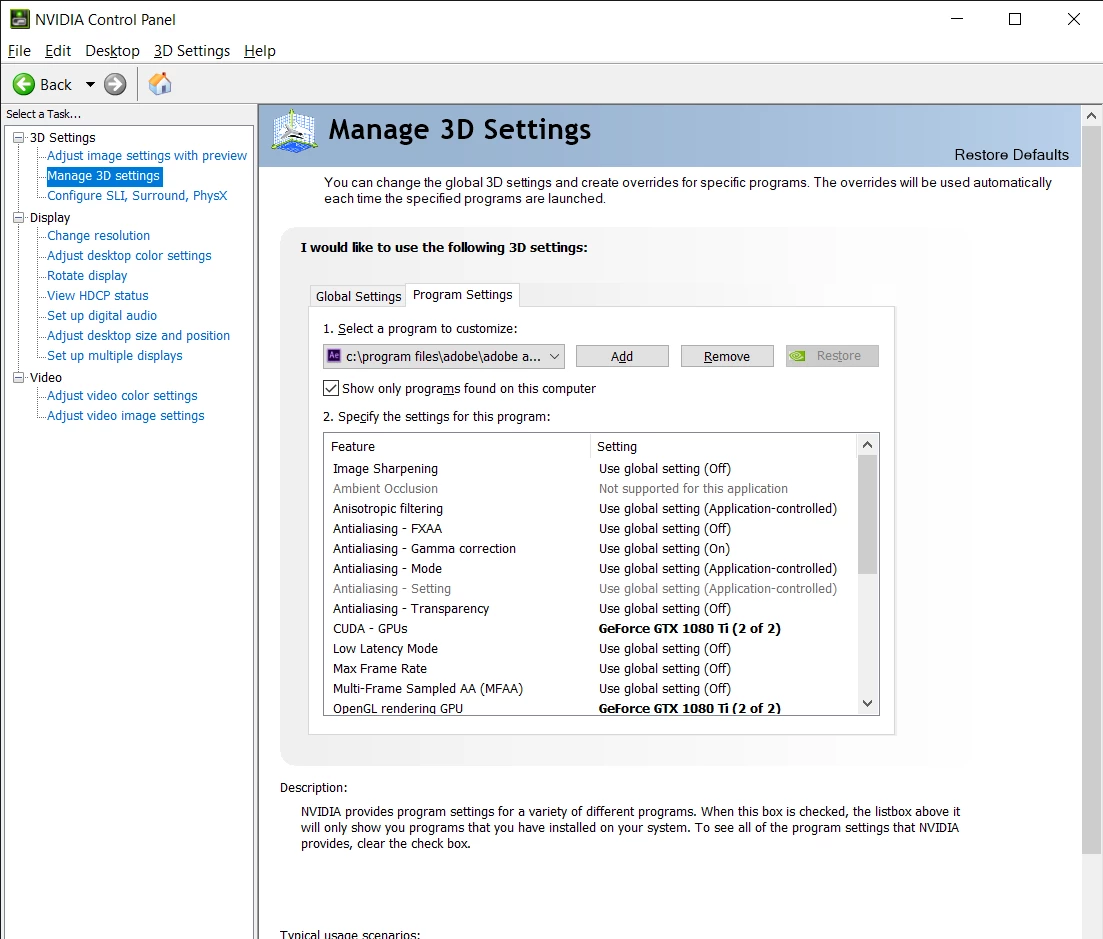Image resolution: width=1103 pixels, height=939 pixels.
Task: Select Manage 3D settings in task tree
Action: coord(104,176)
